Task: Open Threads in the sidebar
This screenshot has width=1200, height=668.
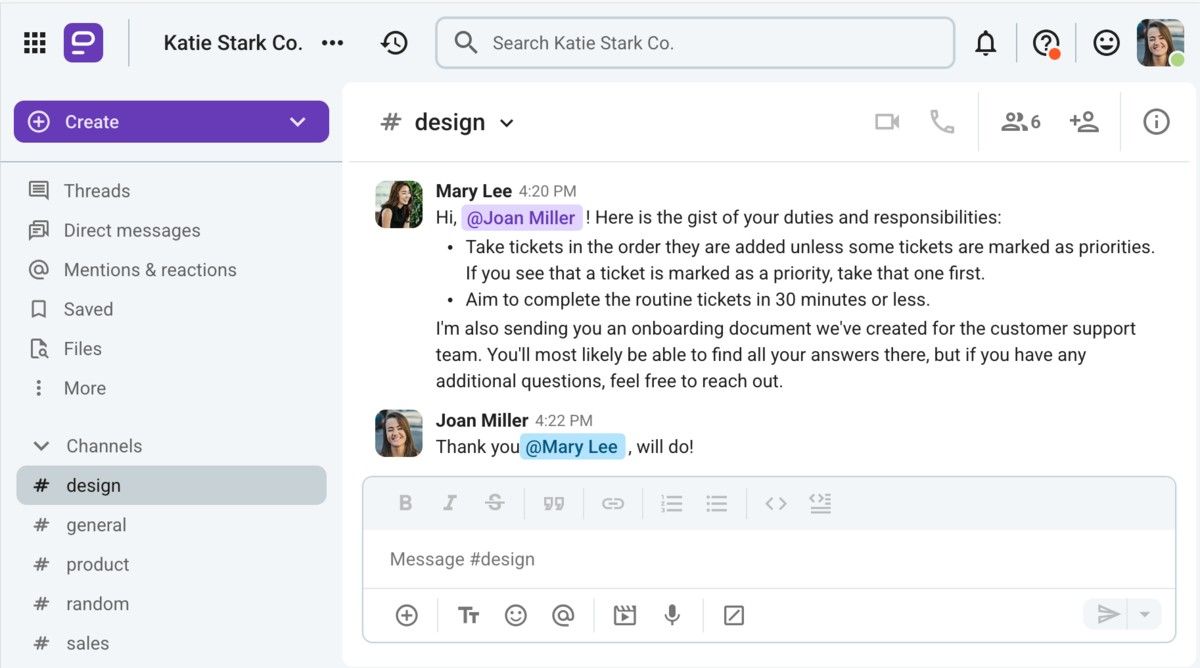Action: click(x=96, y=191)
